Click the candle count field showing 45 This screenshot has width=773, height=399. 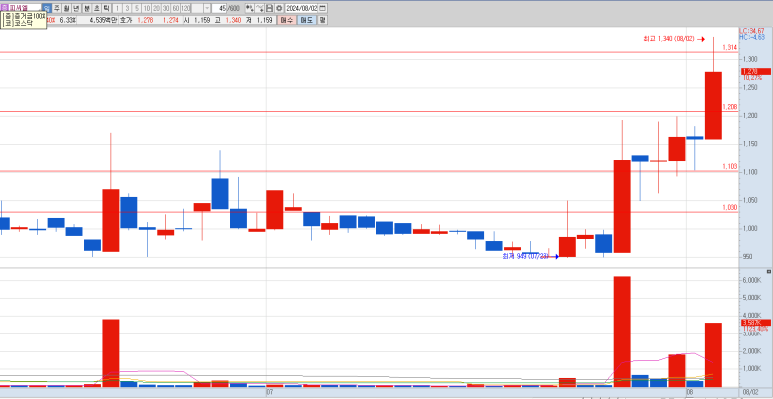219,8
